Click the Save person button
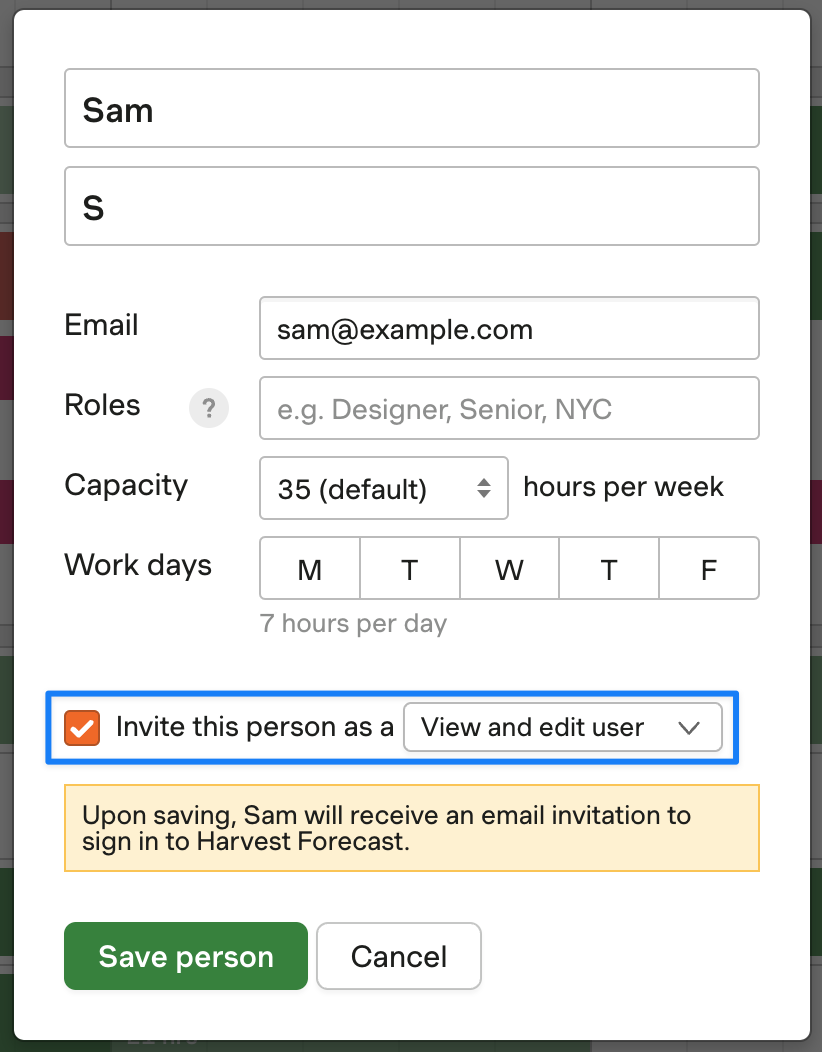 186,956
